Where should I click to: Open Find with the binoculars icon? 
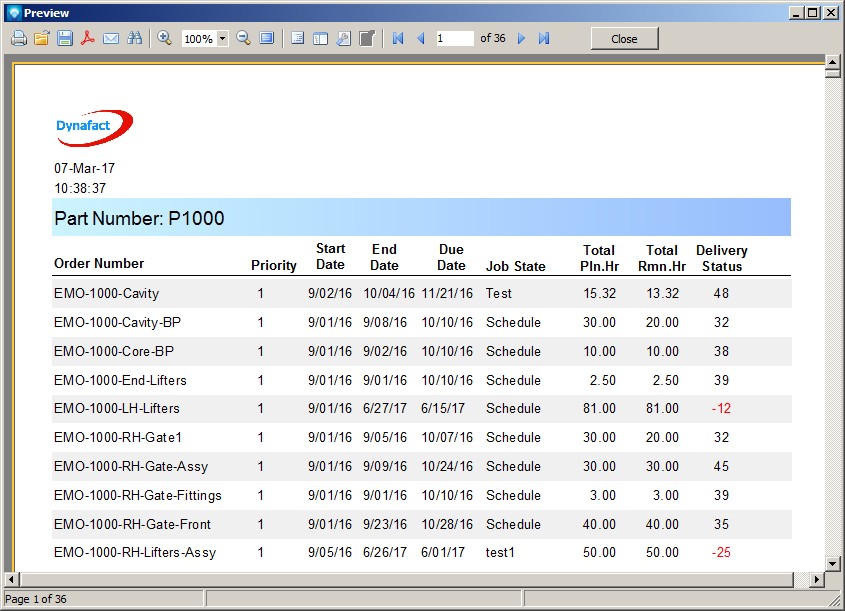click(x=135, y=38)
